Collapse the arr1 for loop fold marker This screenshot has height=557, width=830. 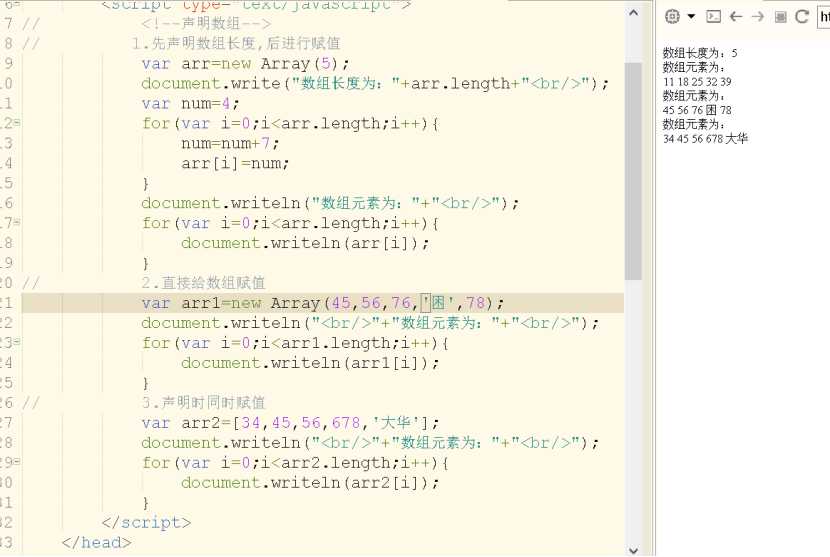coord(17,343)
